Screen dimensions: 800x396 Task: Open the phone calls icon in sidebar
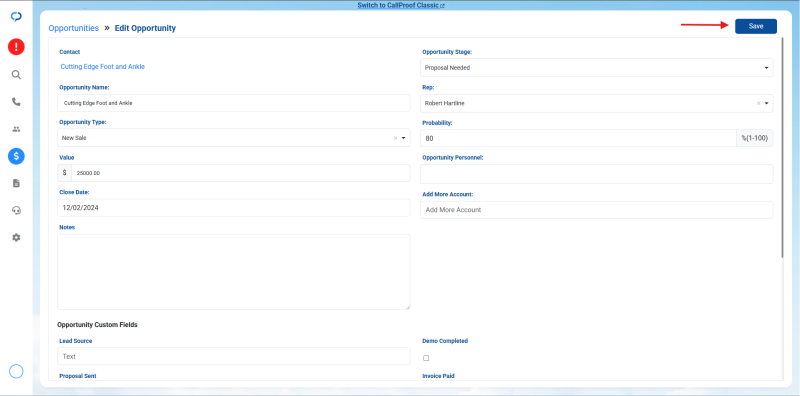pyautogui.click(x=16, y=102)
